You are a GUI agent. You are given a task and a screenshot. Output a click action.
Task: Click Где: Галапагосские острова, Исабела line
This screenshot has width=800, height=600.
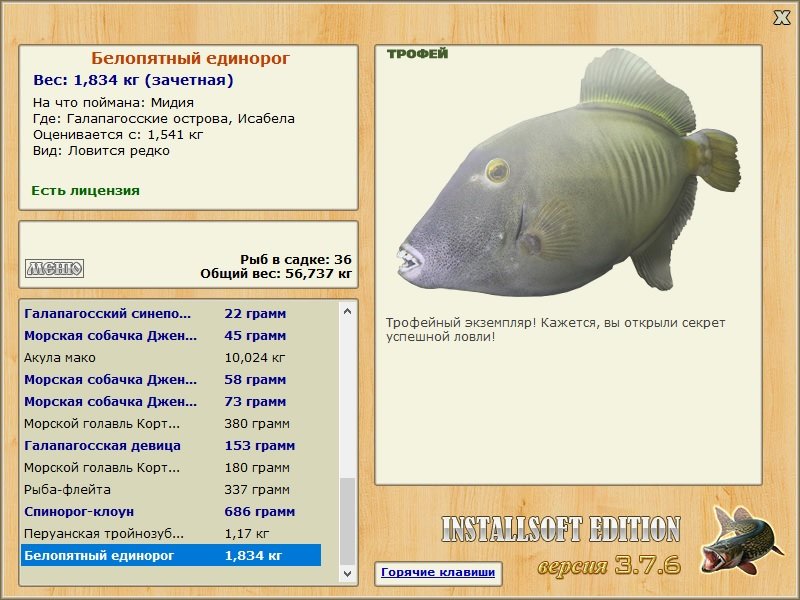point(164,119)
